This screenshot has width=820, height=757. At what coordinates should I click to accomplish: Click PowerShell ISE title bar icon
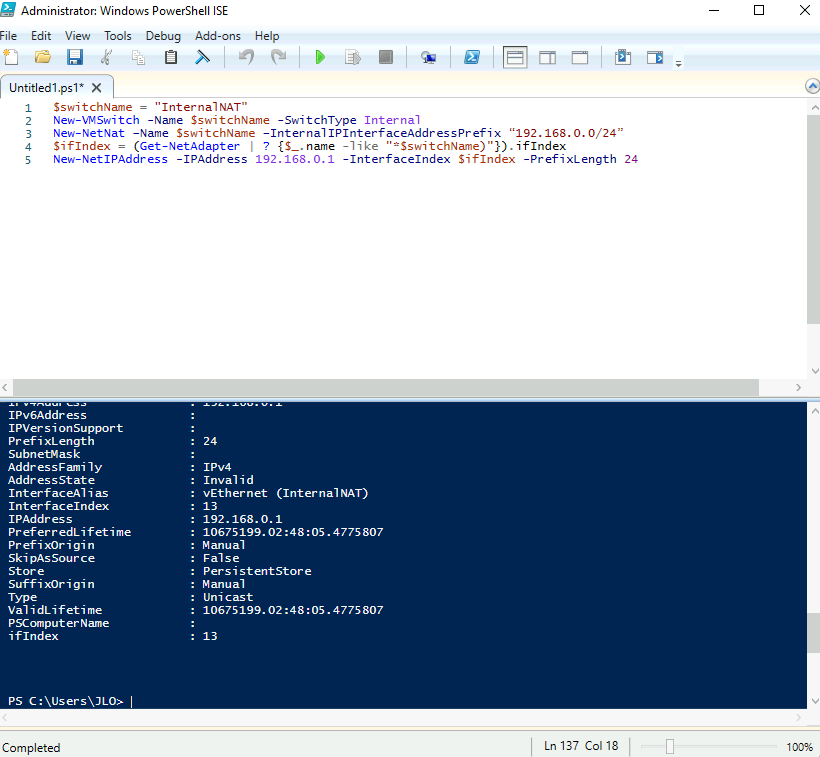pyautogui.click(x=8, y=9)
